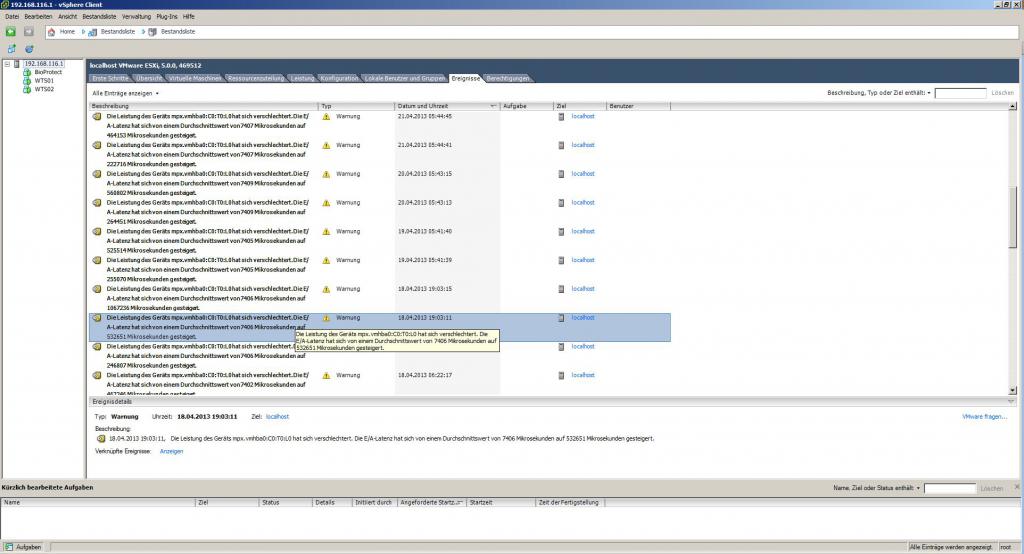Open the Alle Einträge anzeigen dropdown
The height and width of the screenshot is (554, 1024).
coord(125,93)
